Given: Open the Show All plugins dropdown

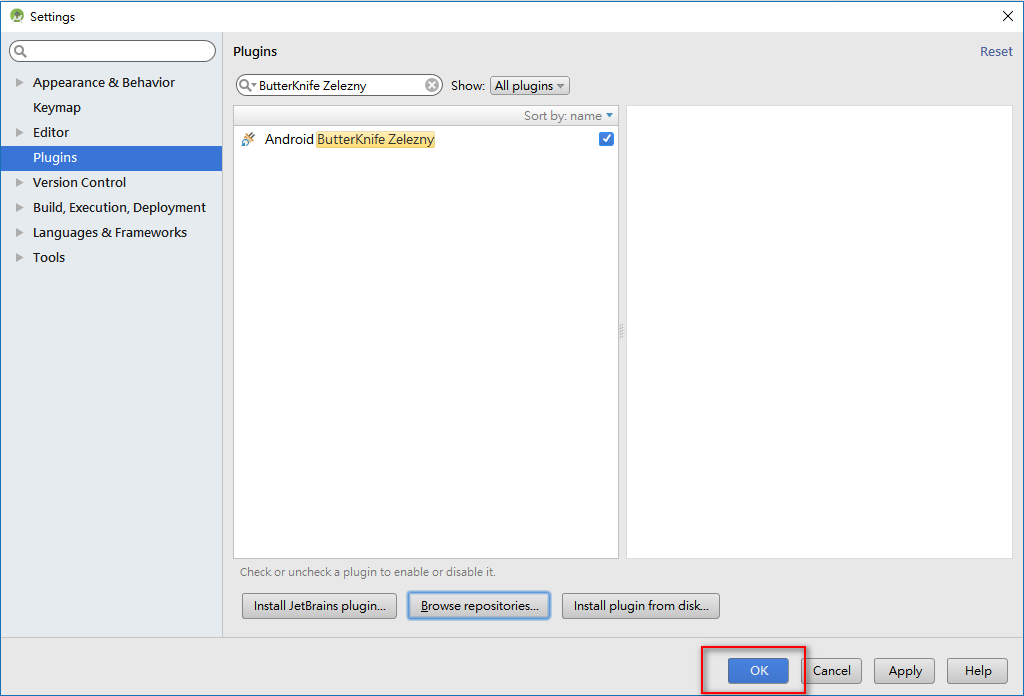Looking at the screenshot, I should coord(530,86).
